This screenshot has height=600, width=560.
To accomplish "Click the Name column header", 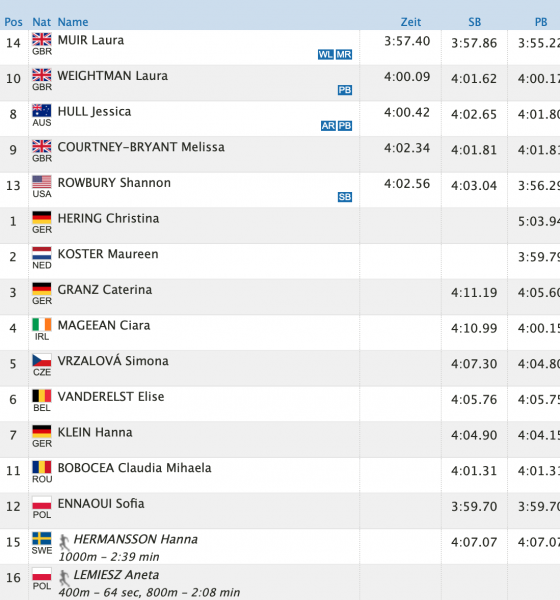I will (73, 22).
